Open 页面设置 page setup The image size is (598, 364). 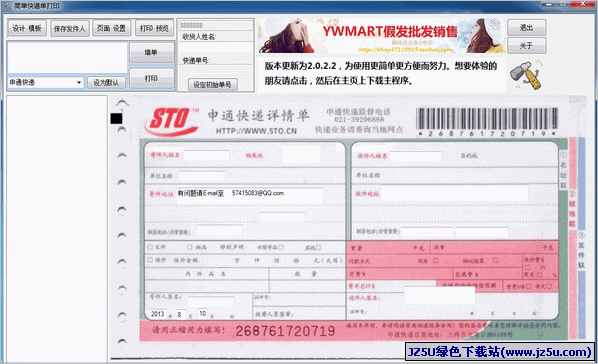tap(111, 28)
